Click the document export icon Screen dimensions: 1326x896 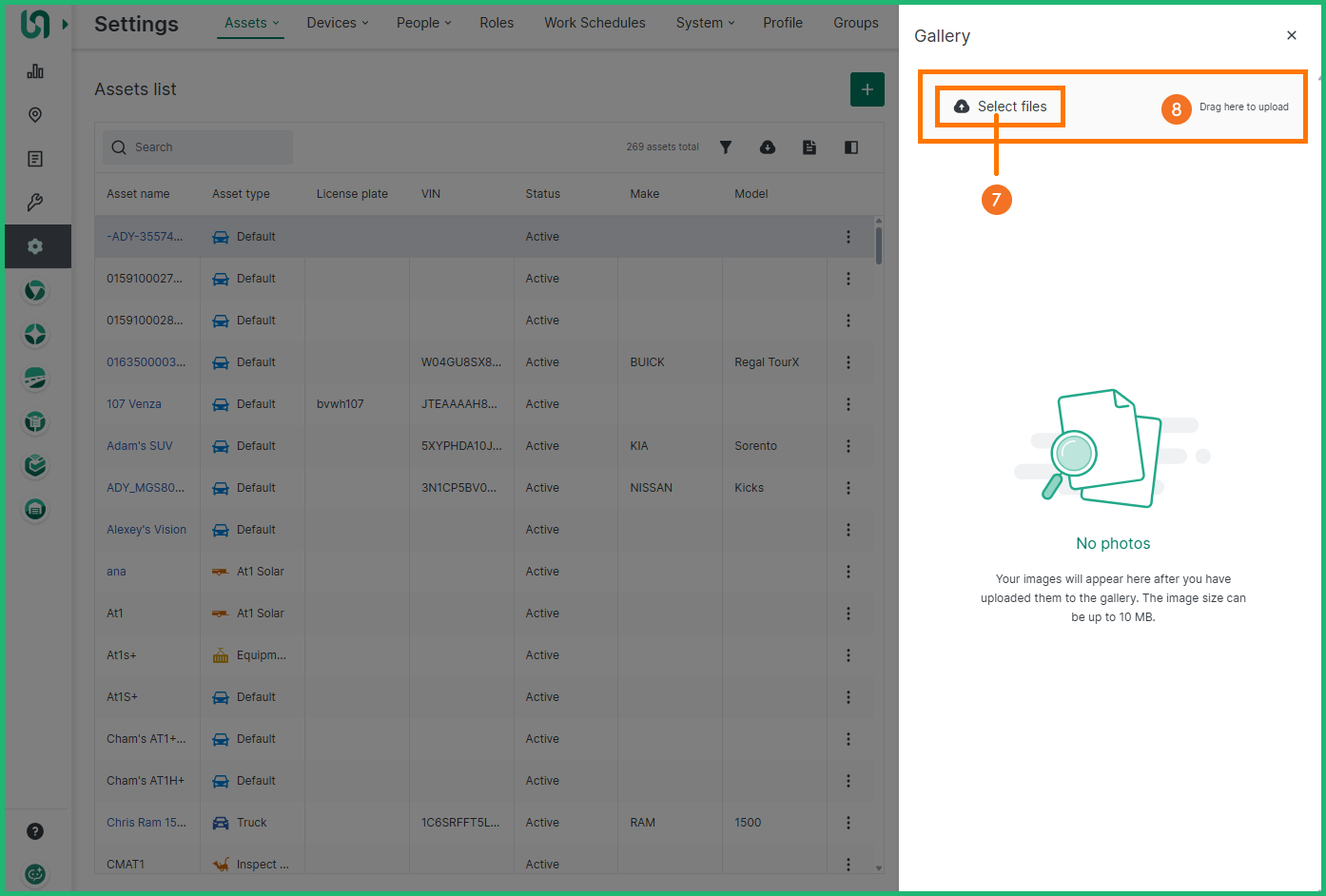click(809, 147)
